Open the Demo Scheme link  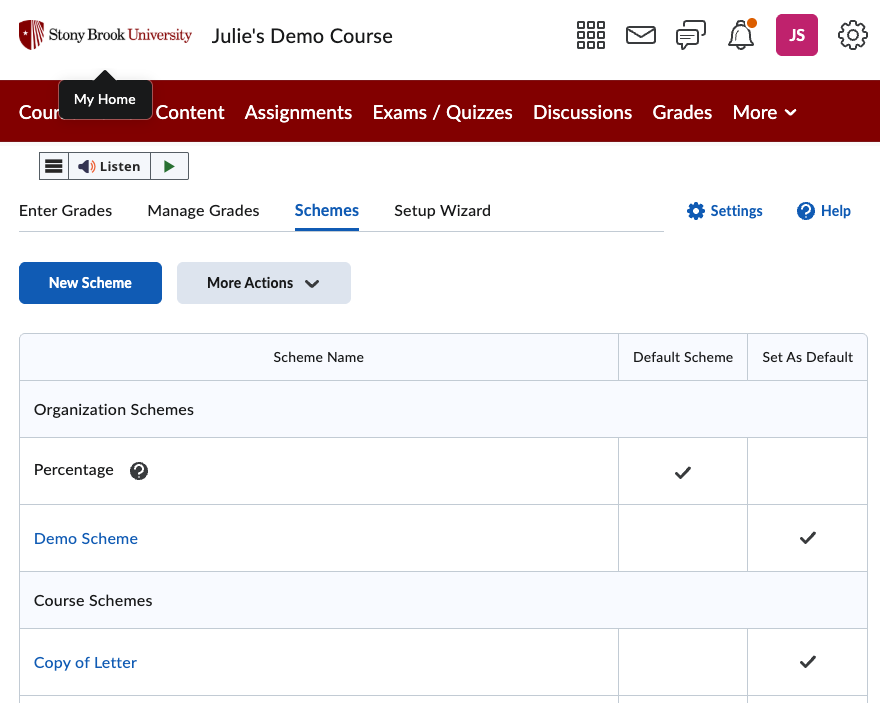(x=86, y=539)
